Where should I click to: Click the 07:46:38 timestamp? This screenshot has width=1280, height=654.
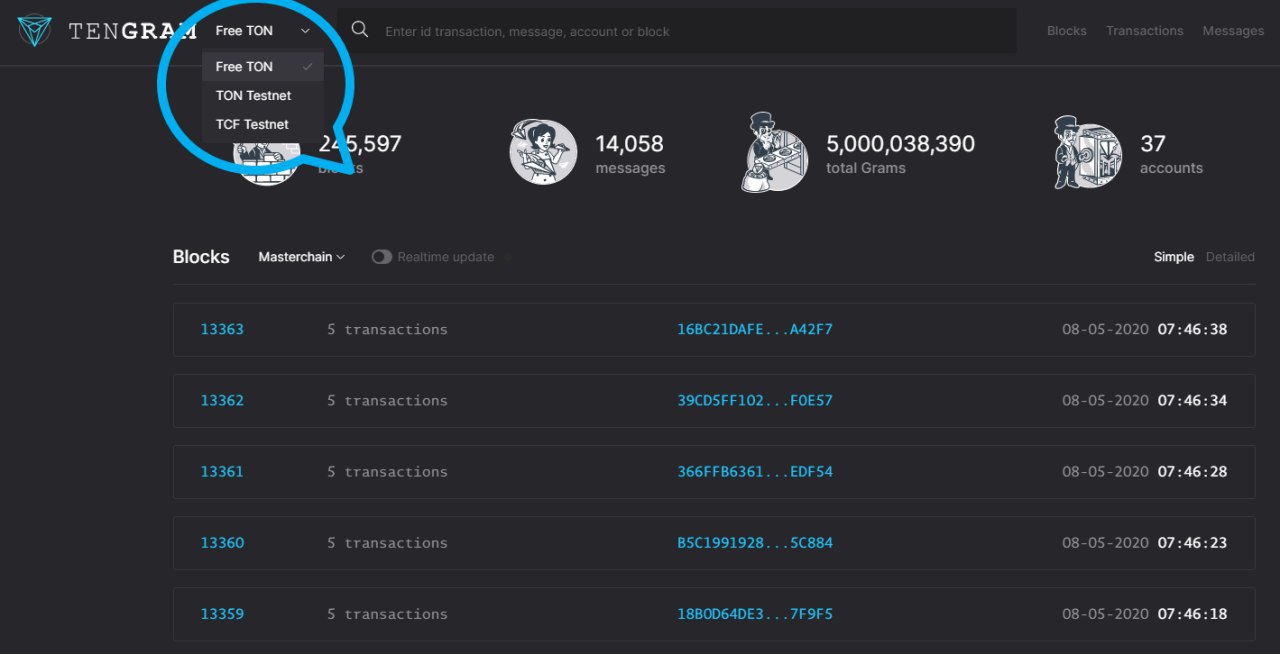click(x=1192, y=329)
